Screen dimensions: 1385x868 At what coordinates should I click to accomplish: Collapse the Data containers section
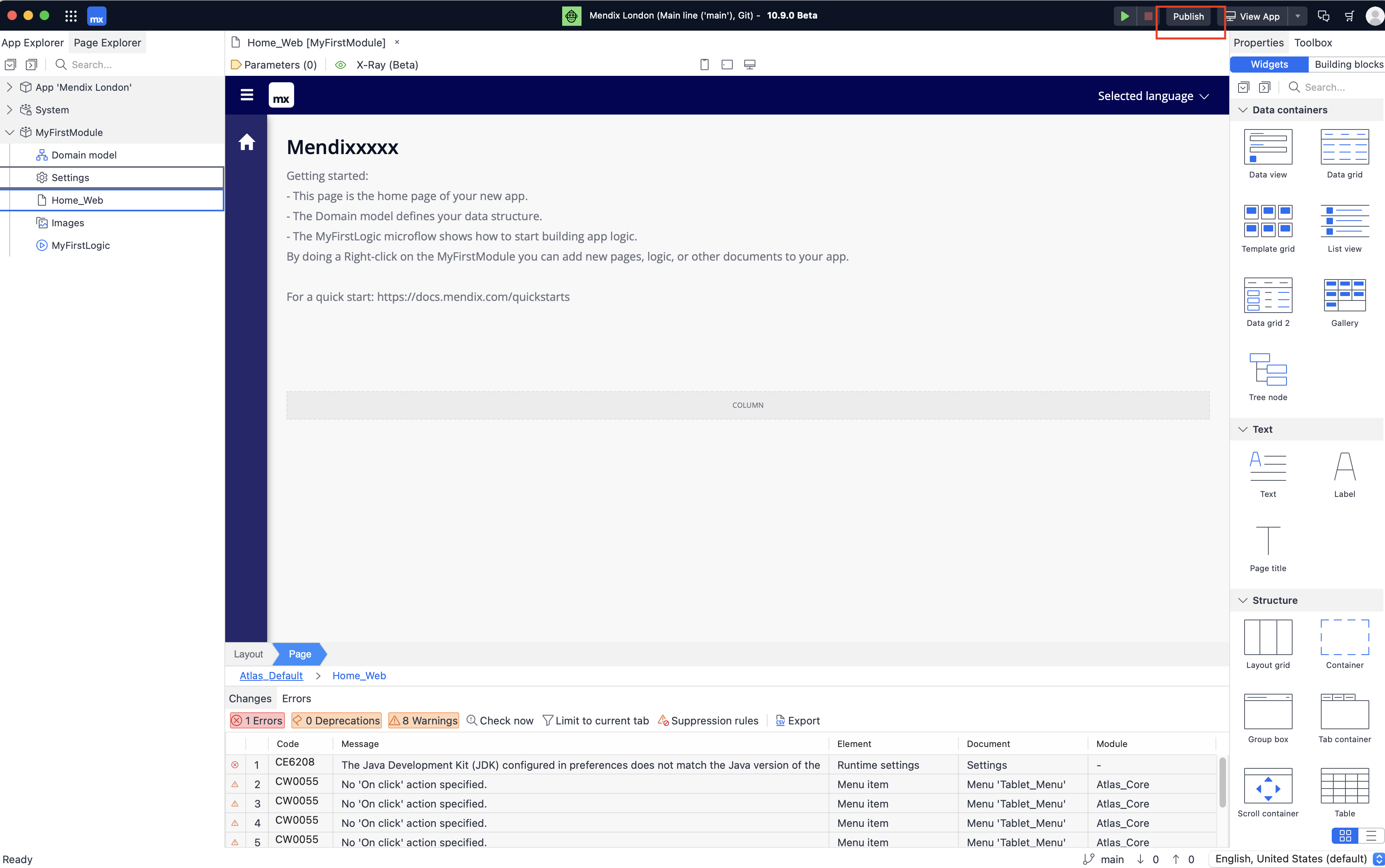[1243, 110]
